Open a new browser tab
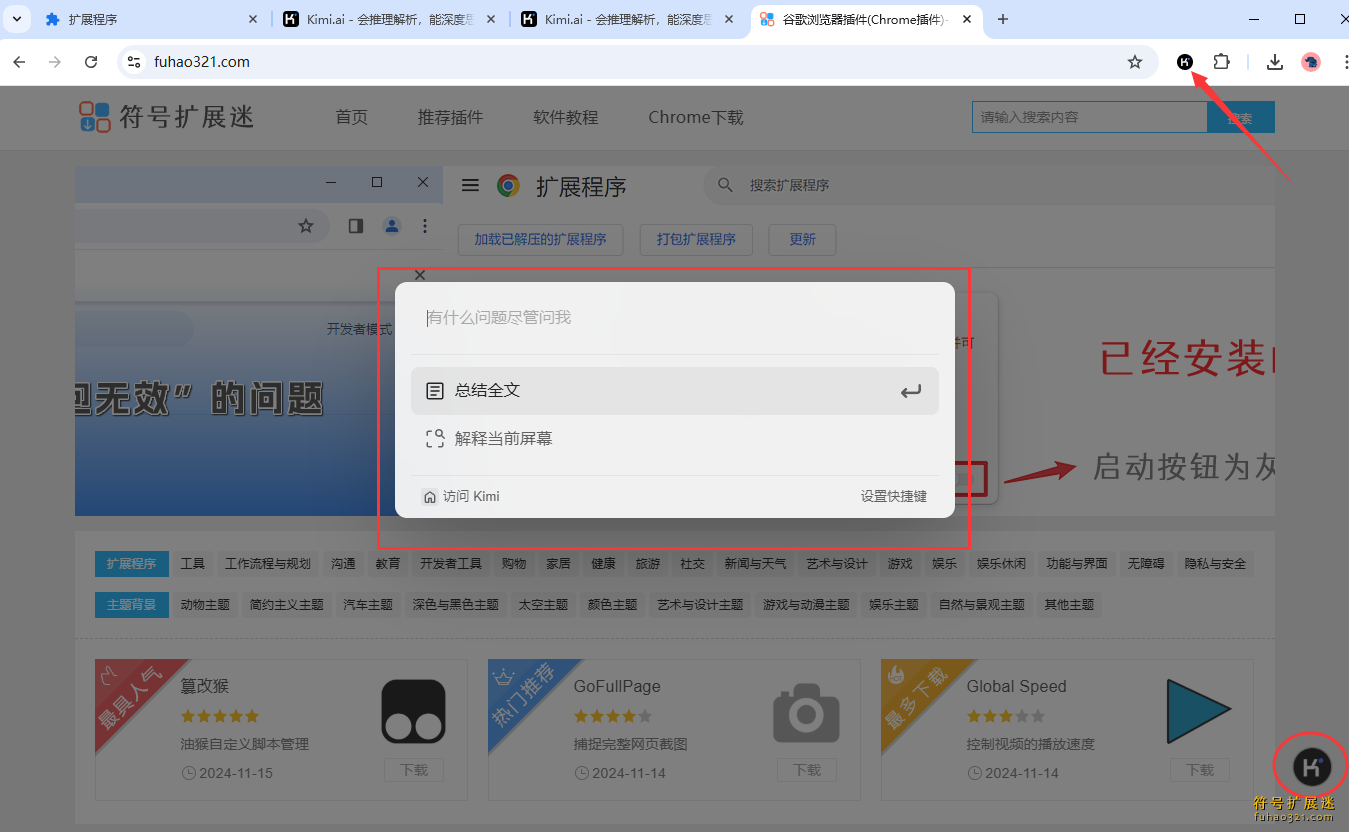 [x=1003, y=19]
